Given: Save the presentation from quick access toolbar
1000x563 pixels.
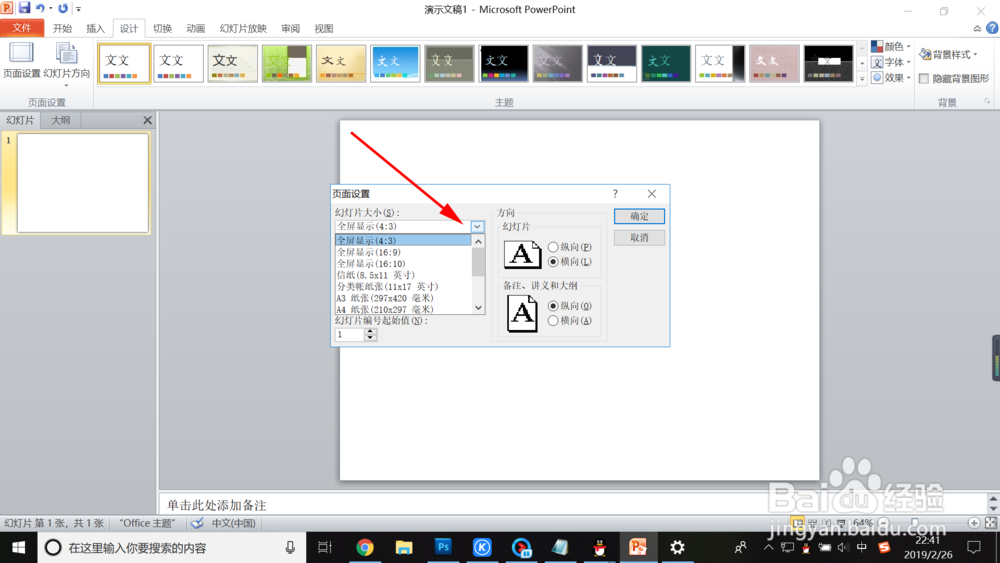Looking at the screenshot, I should pyautogui.click(x=24, y=8).
